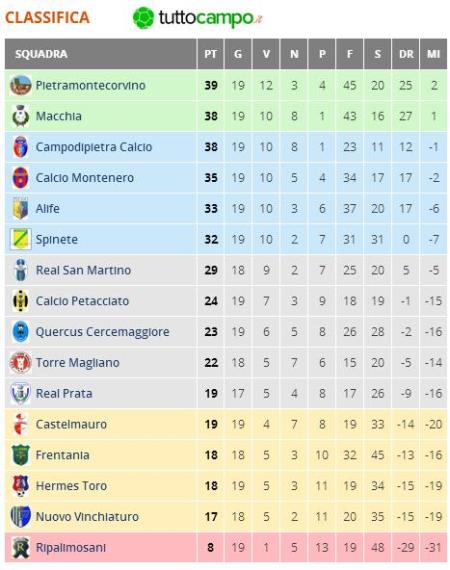This screenshot has height=570, width=450.
Task: Click the PT column header
Action: 210,54
